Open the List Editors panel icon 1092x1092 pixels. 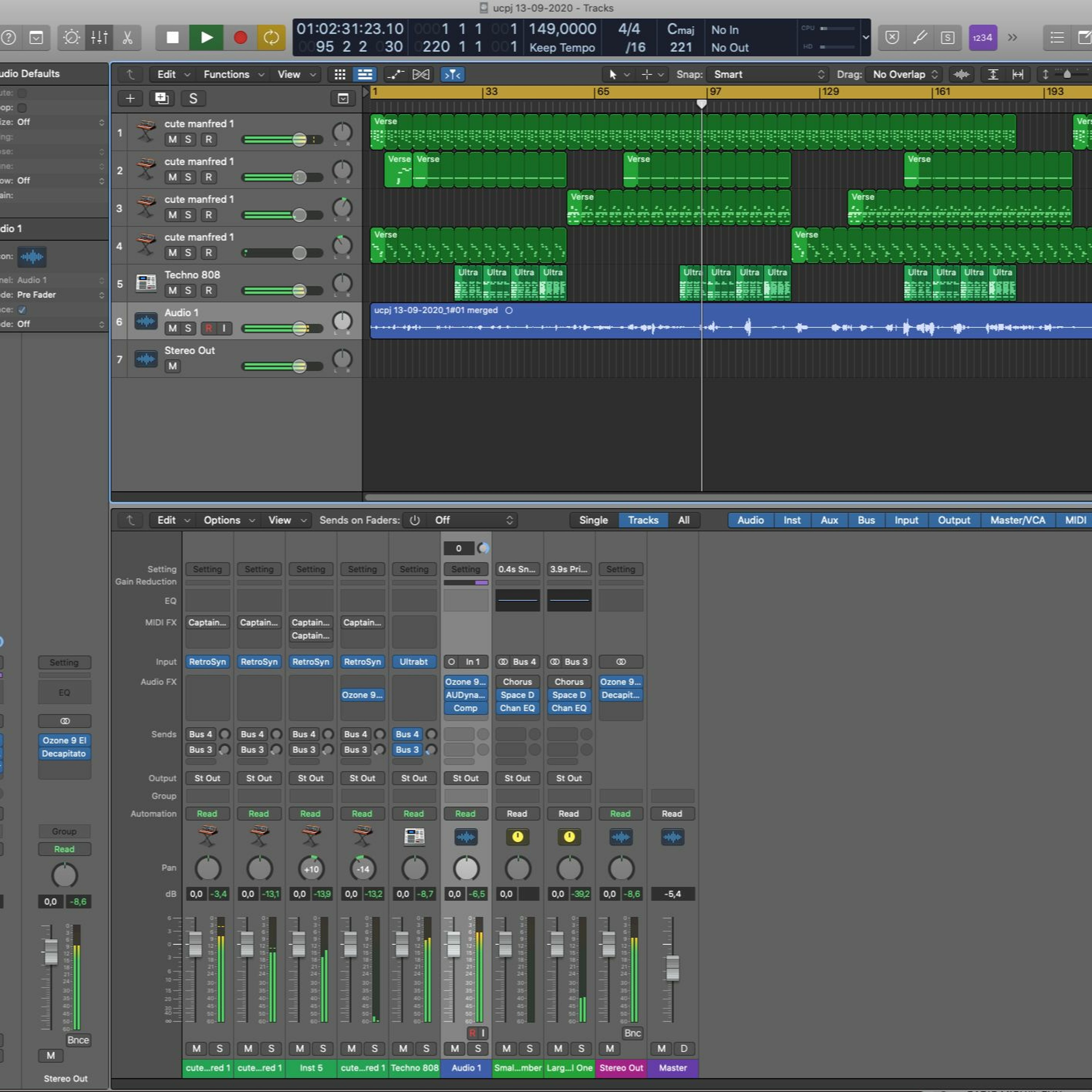pyautogui.click(x=1056, y=37)
